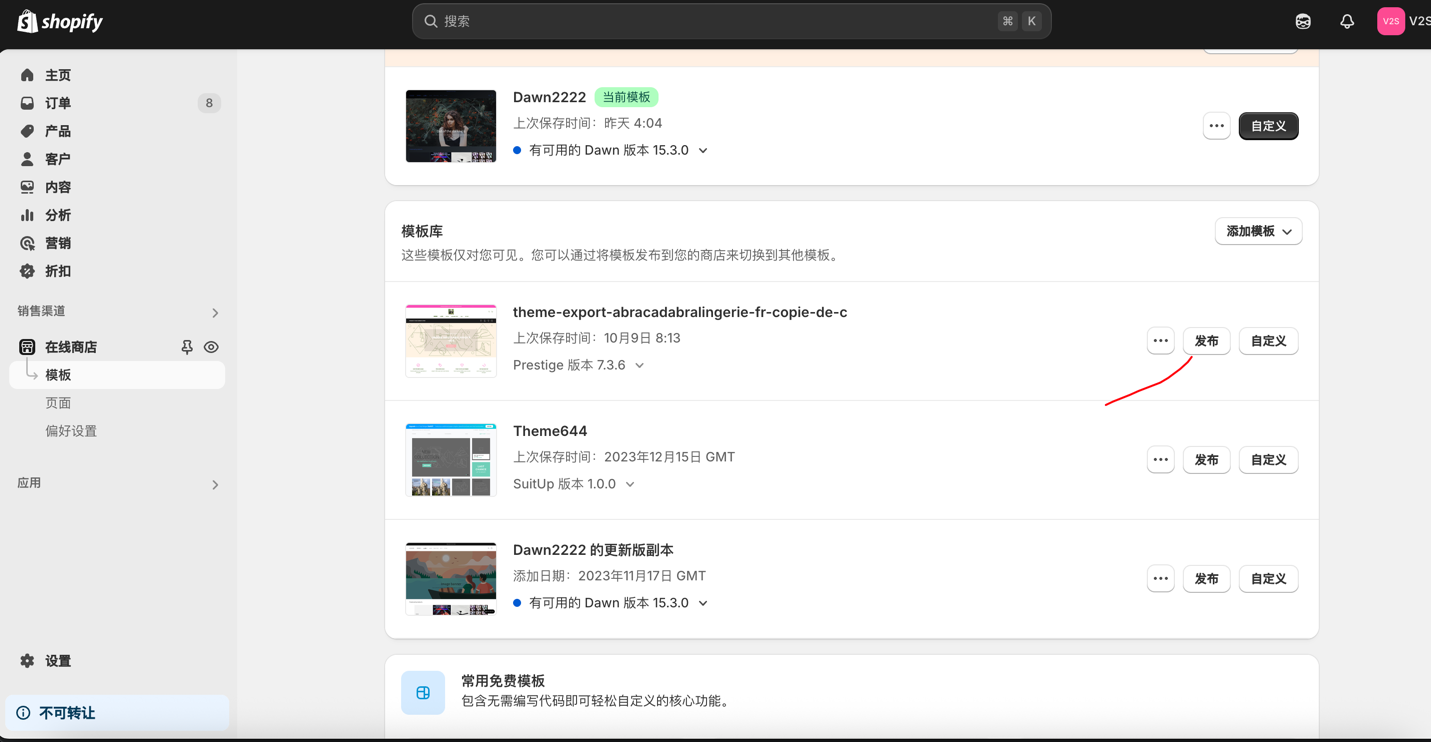Expand the SuitUp 版本 1.0.0 dropdown

tap(630, 484)
